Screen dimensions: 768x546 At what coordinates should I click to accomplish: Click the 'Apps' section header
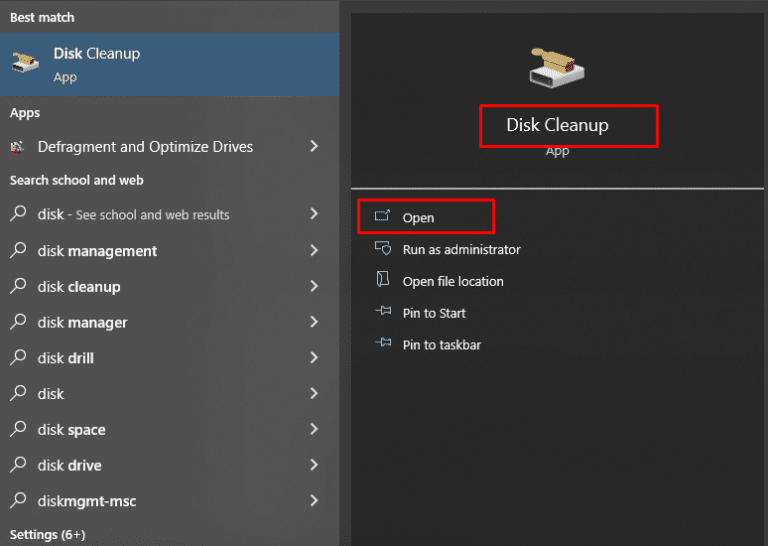(x=25, y=113)
